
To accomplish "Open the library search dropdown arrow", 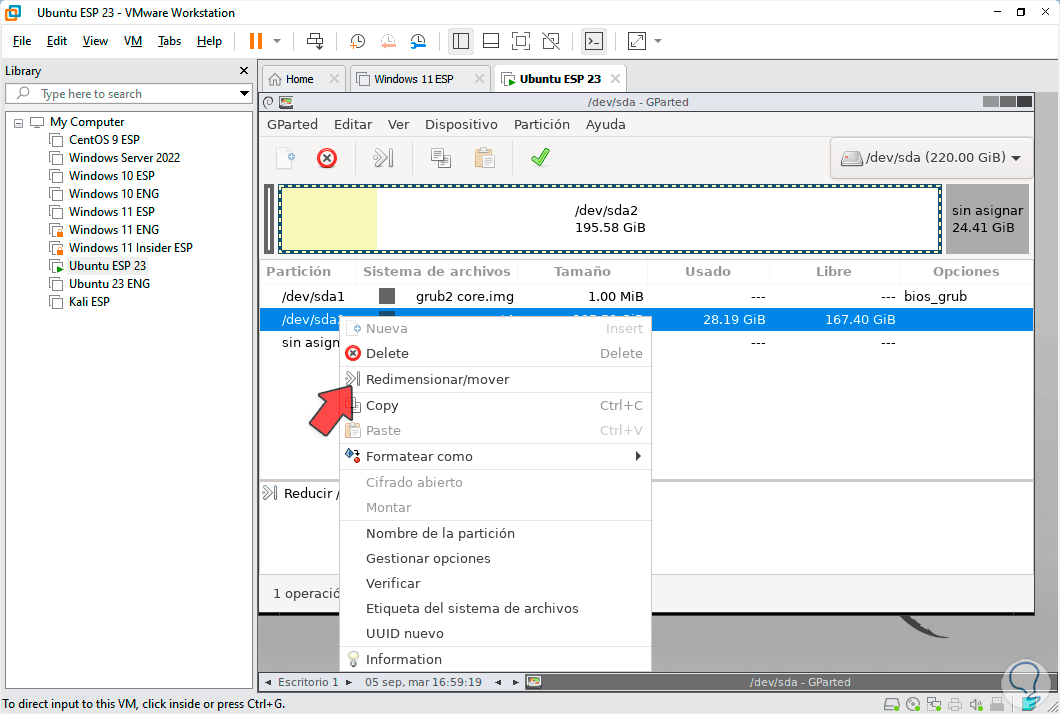I will (x=244, y=94).
